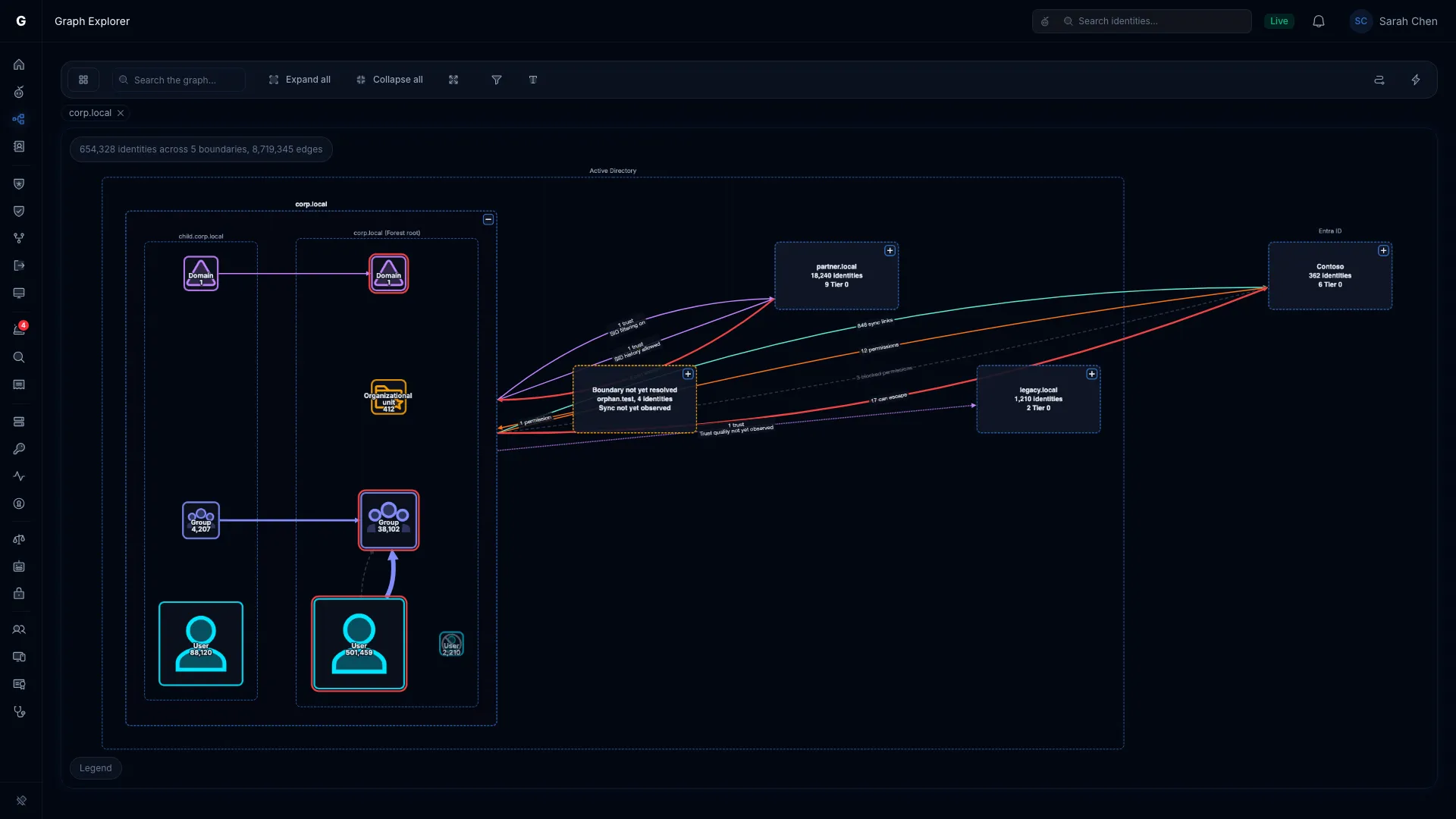Open the Legend panel
This screenshot has height=819, width=1456.
[x=96, y=768]
